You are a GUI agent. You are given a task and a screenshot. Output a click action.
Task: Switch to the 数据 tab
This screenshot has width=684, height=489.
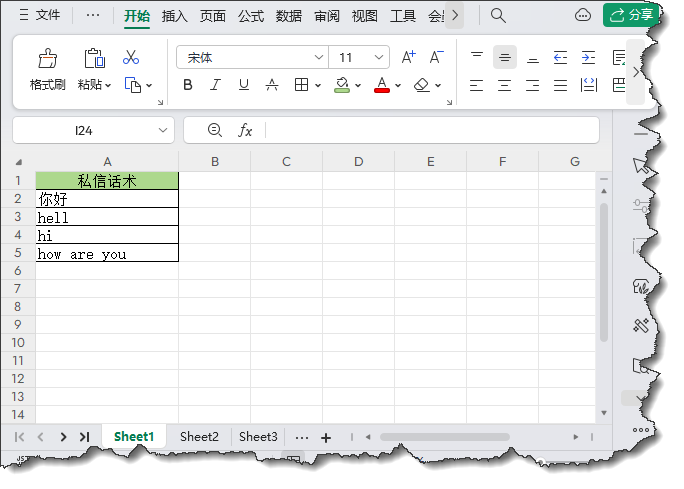pyautogui.click(x=289, y=16)
